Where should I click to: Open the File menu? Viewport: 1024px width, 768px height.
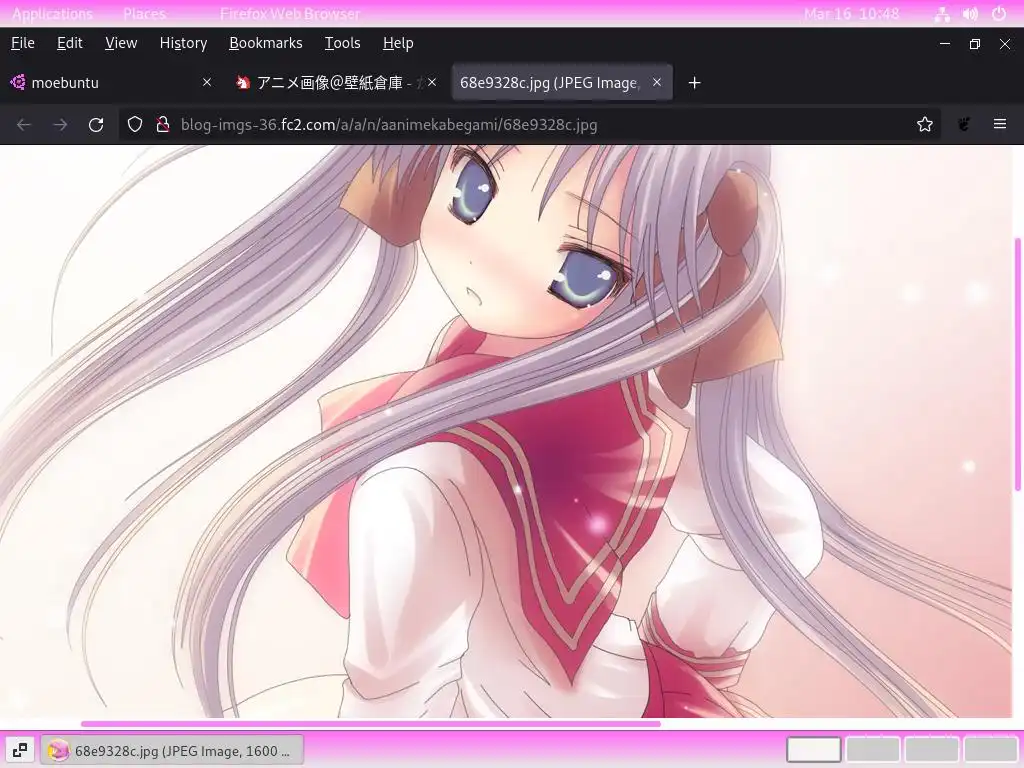[23, 43]
